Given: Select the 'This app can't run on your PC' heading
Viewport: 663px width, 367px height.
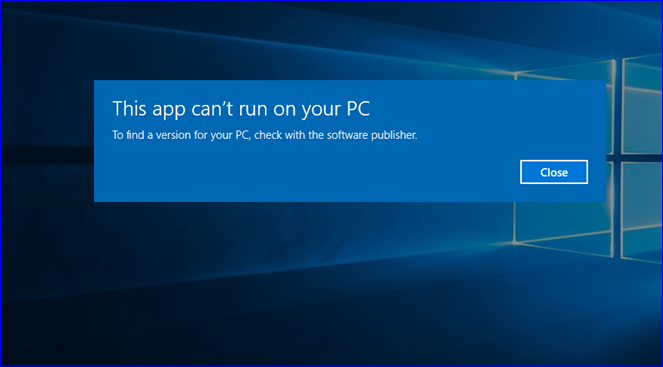Looking at the screenshot, I should (x=241, y=109).
